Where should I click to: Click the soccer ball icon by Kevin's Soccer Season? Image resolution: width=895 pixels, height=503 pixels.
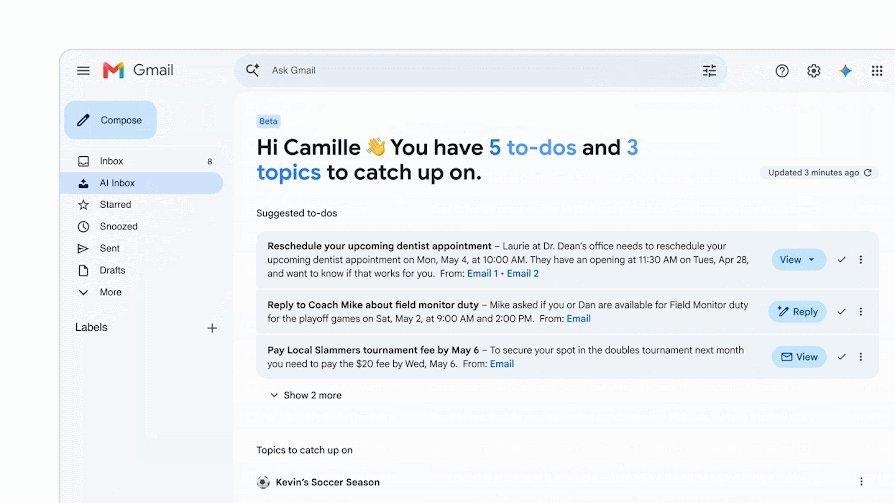click(x=263, y=482)
